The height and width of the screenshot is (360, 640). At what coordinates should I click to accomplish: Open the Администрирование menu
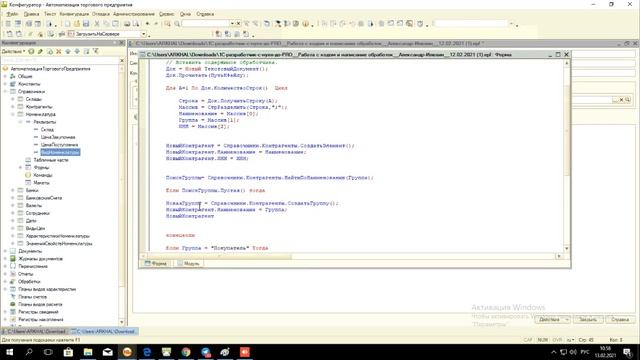point(134,14)
